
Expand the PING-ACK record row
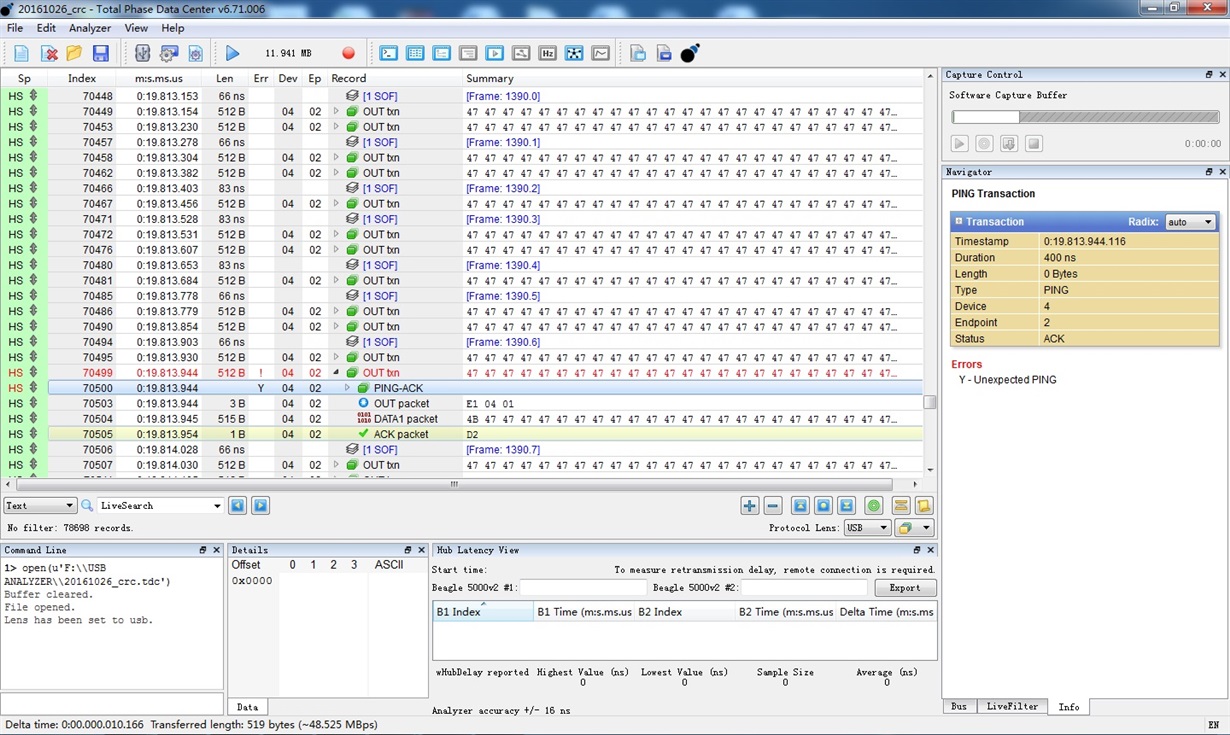[x=347, y=388]
